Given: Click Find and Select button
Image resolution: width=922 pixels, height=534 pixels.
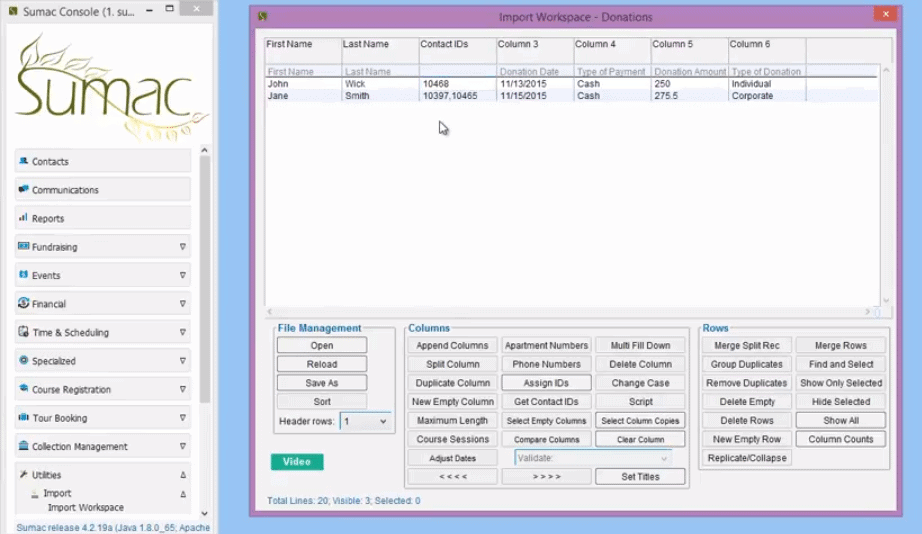Looking at the screenshot, I should click(x=841, y=364).
